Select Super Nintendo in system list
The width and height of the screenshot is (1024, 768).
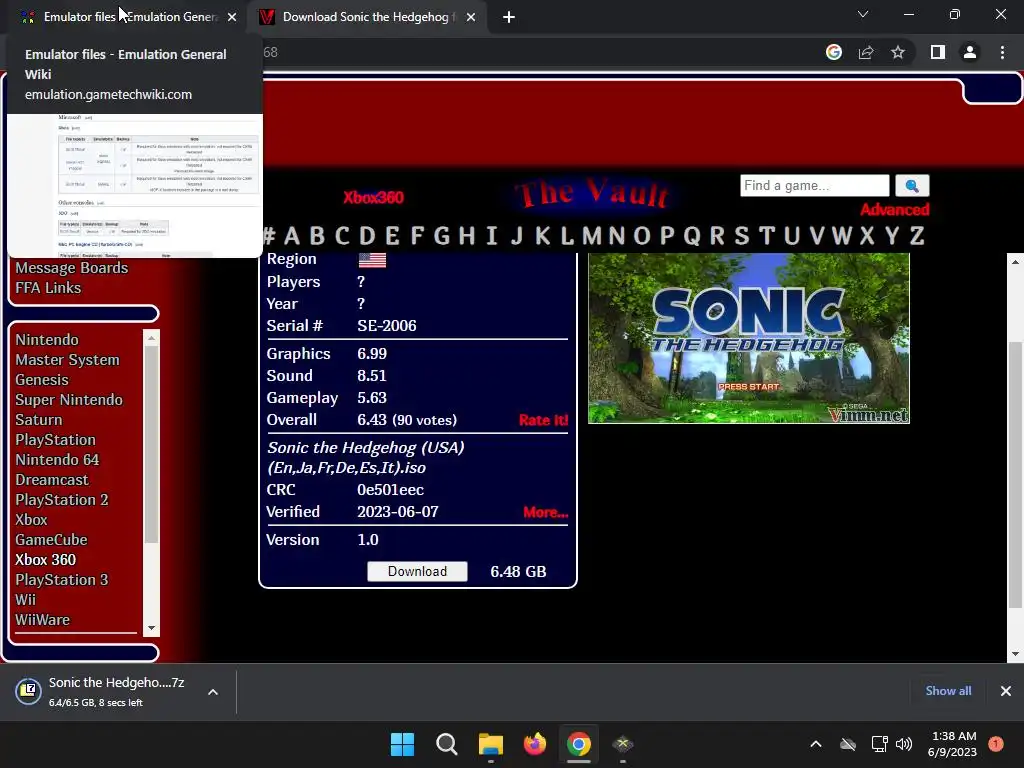click(69, 400)
